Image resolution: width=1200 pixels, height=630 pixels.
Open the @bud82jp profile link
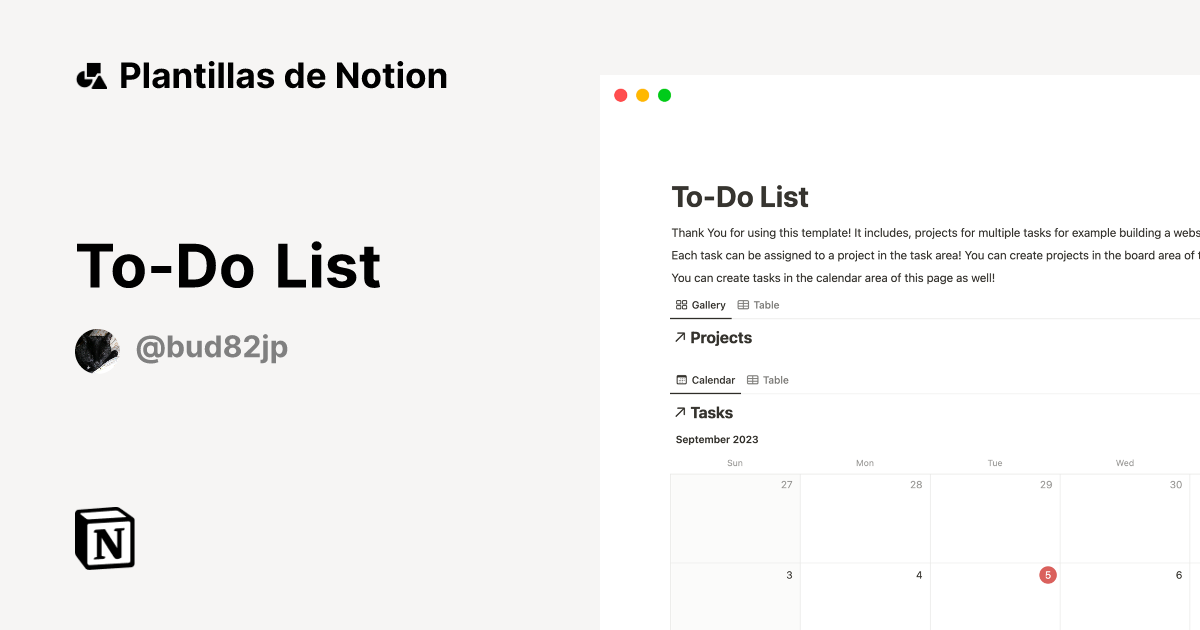(x=212, y=348)
